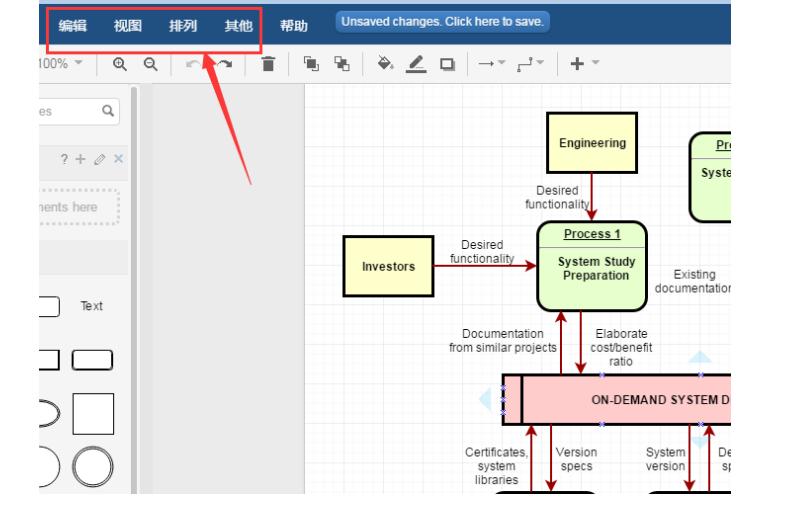Open the Insert plus dropdown
This screenshot has height=515, width=791.
tap(584, 64)
